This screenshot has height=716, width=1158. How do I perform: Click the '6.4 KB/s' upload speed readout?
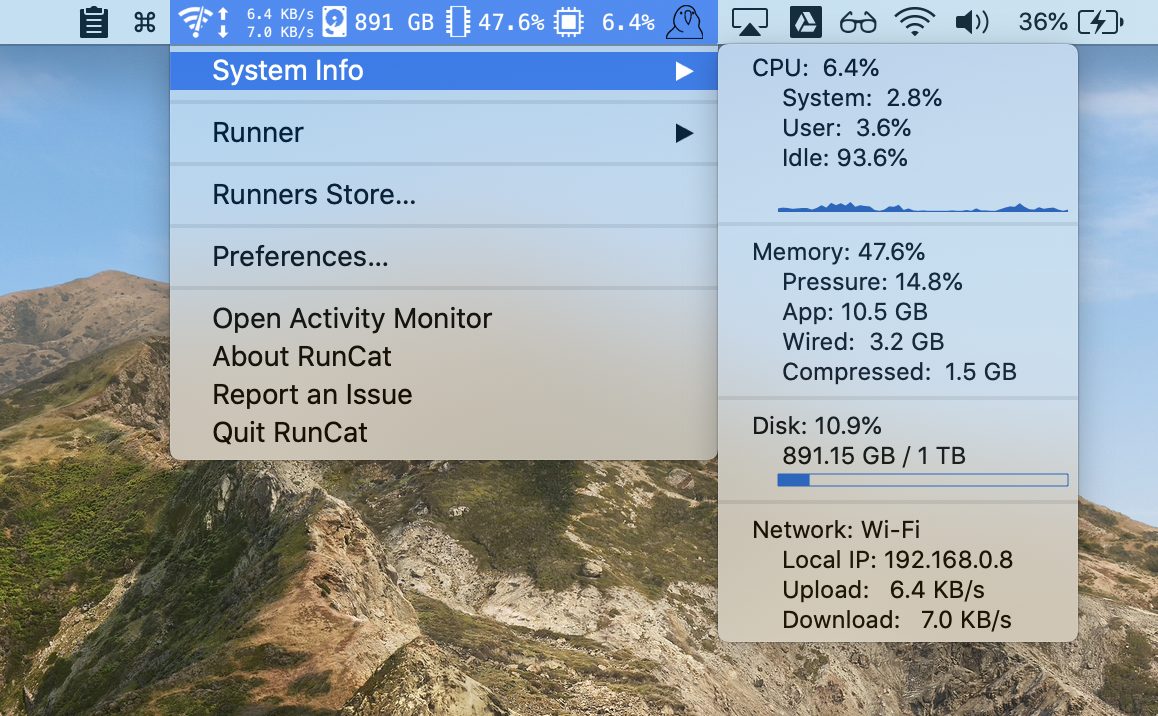point(280,14)
